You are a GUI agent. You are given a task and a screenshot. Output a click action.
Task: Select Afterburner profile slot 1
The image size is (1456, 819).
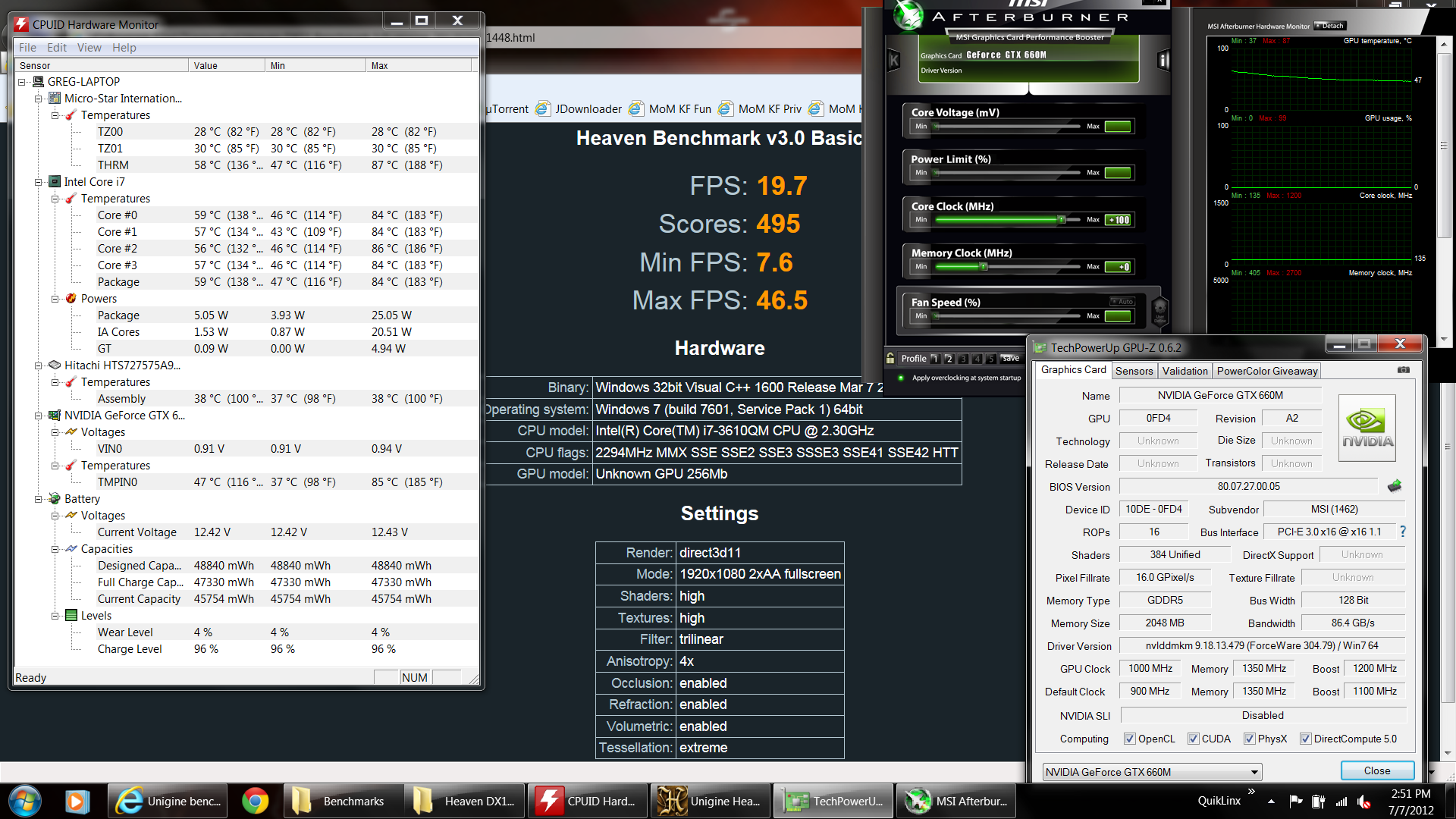pos(934,359)
